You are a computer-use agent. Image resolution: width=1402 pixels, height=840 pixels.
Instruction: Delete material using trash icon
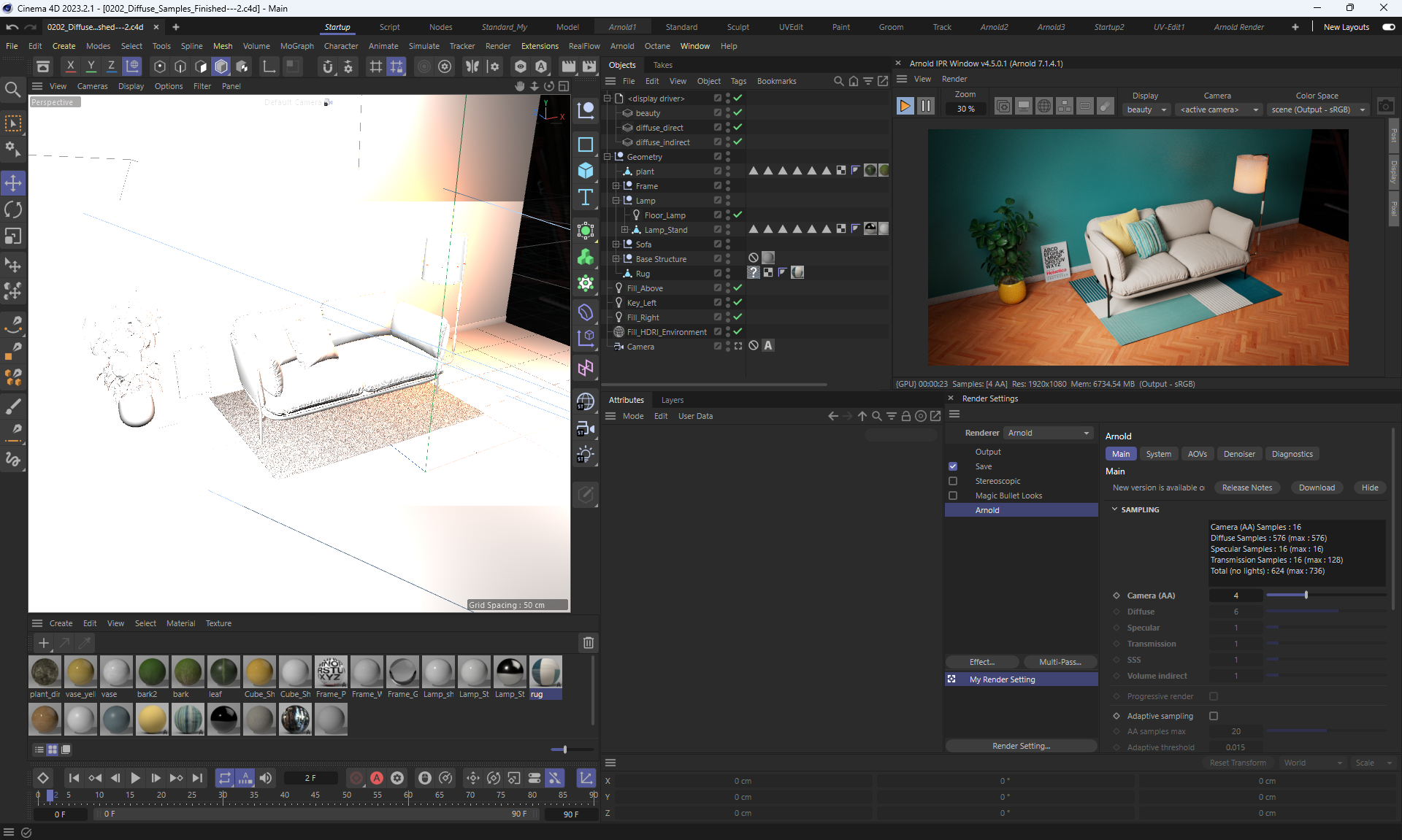(588, 643)
